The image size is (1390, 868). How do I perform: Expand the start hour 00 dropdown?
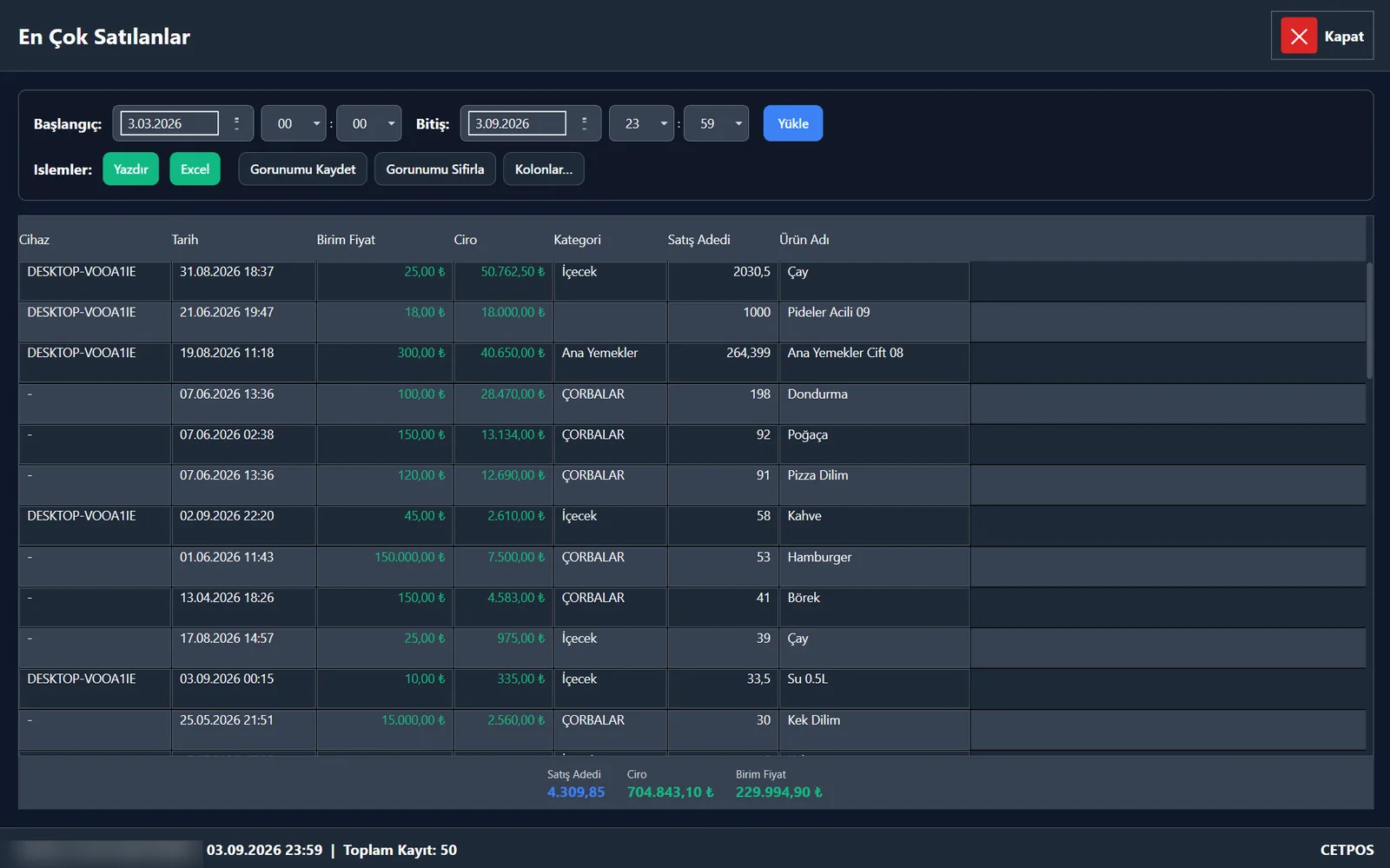pos(316,123)
